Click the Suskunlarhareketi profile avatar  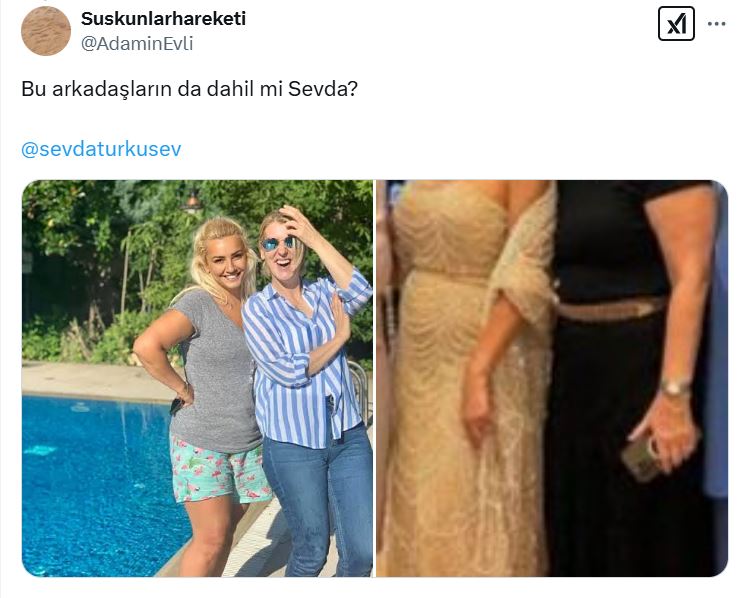(46, 31)
